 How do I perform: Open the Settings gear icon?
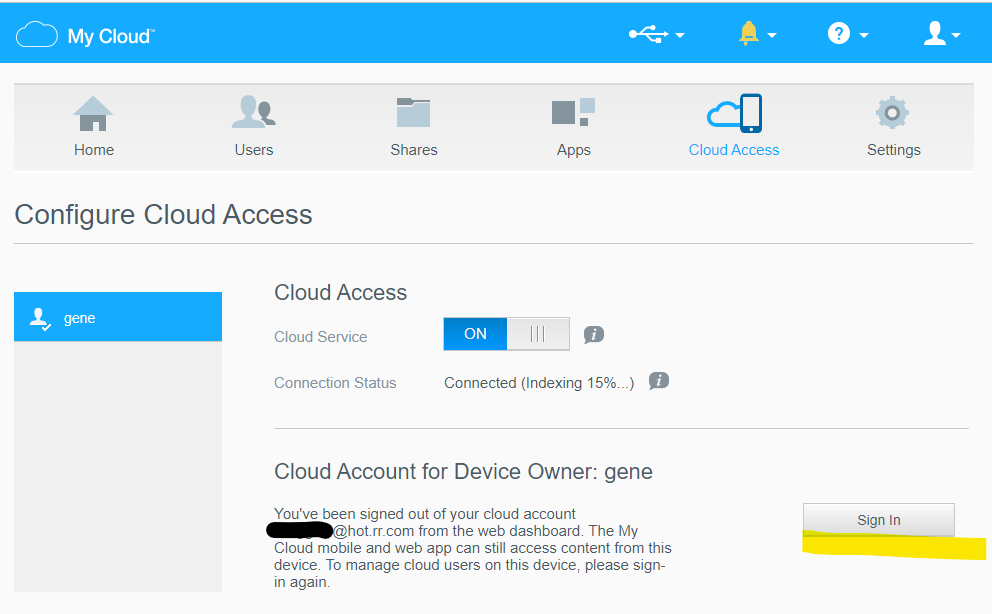893,113
